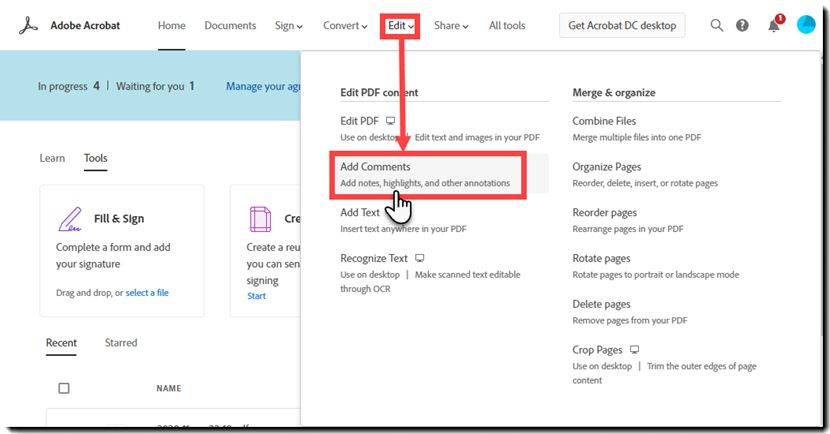This screenshot has height=434, width=830.
Task: Open All tools in navigation
Action: coord(507,25)
